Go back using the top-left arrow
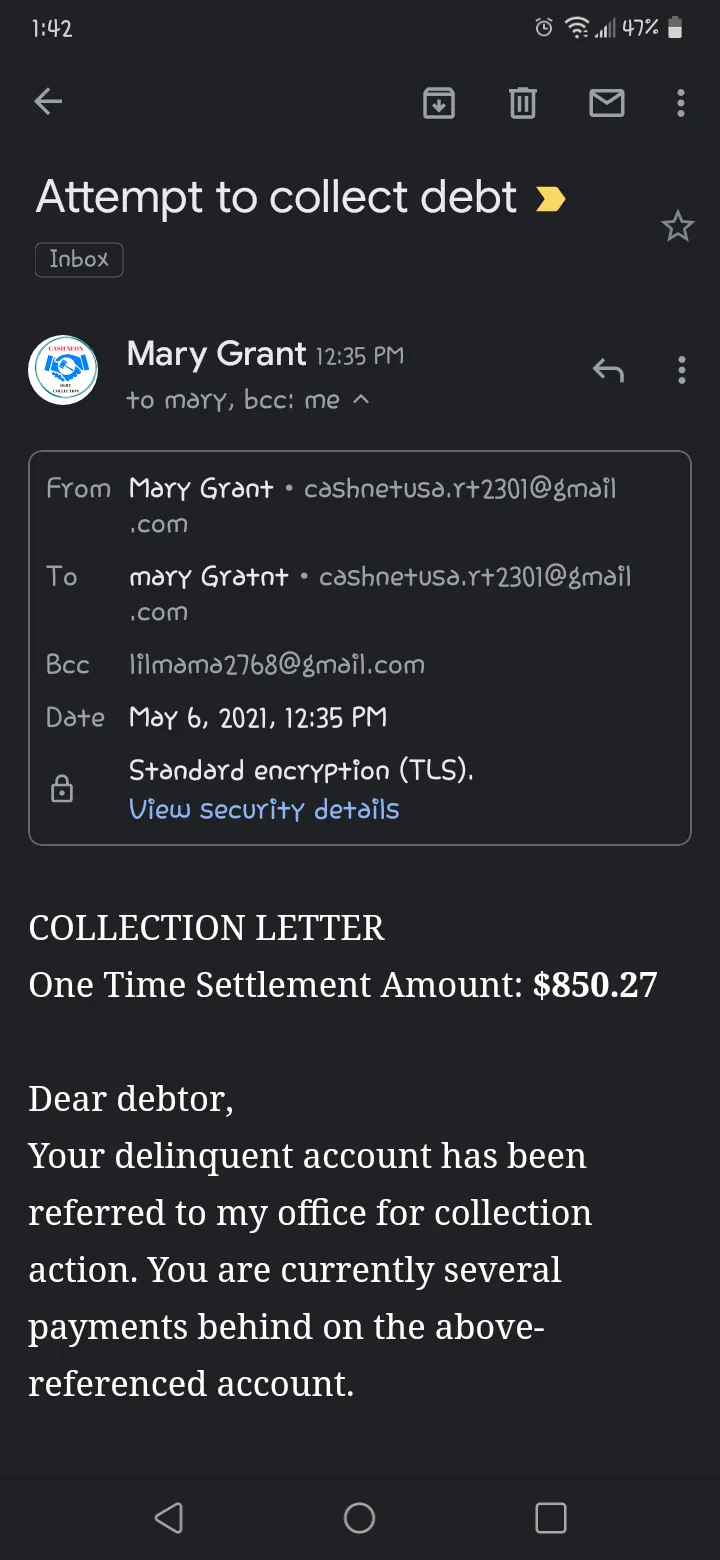The width and height of the screenshot is (720, 1560). [48, 102]
